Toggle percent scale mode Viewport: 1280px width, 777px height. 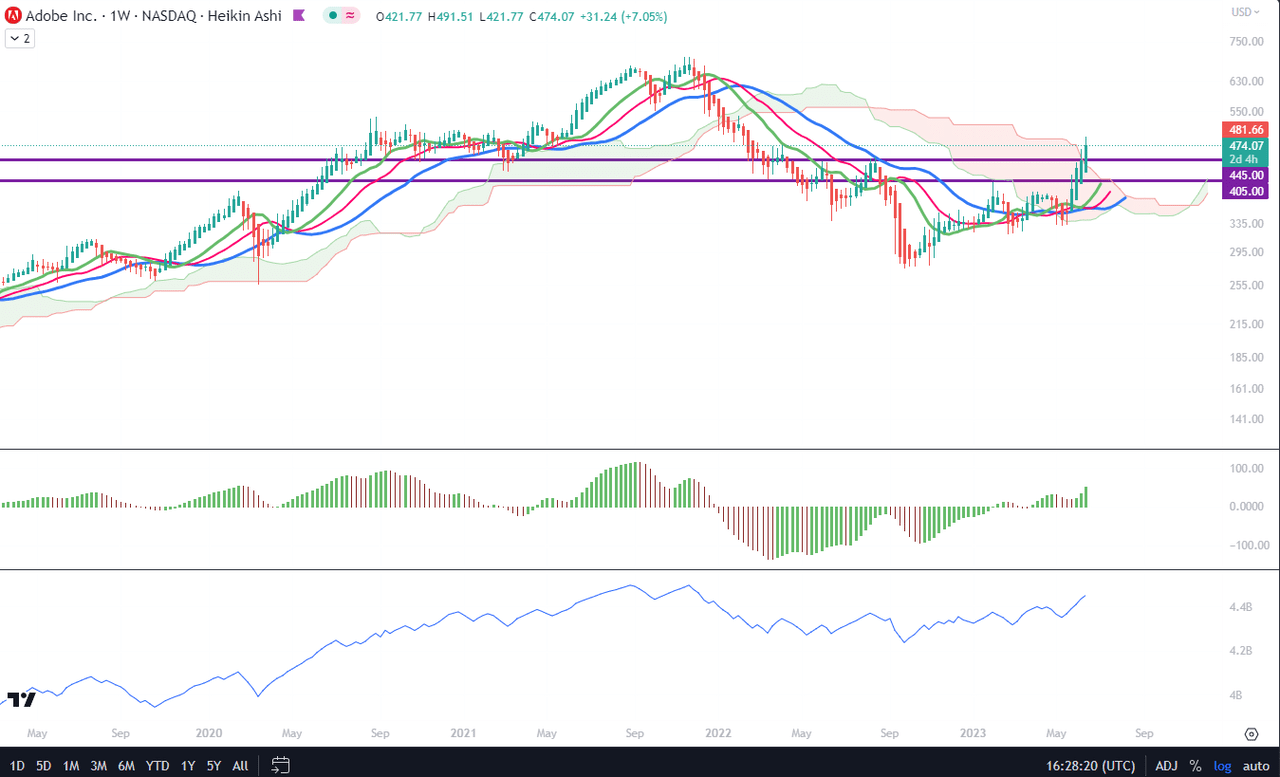(1195, 766)
